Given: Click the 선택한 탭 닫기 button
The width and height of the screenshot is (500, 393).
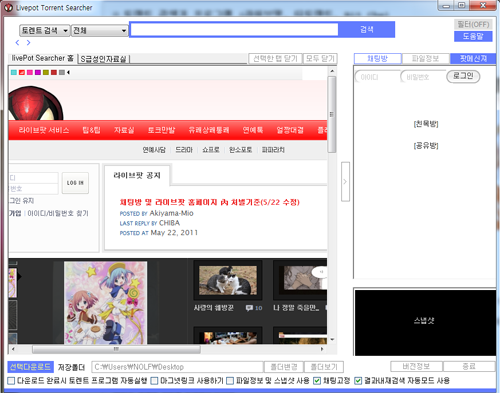Looking at the screenshot, I should click(275, 59).
